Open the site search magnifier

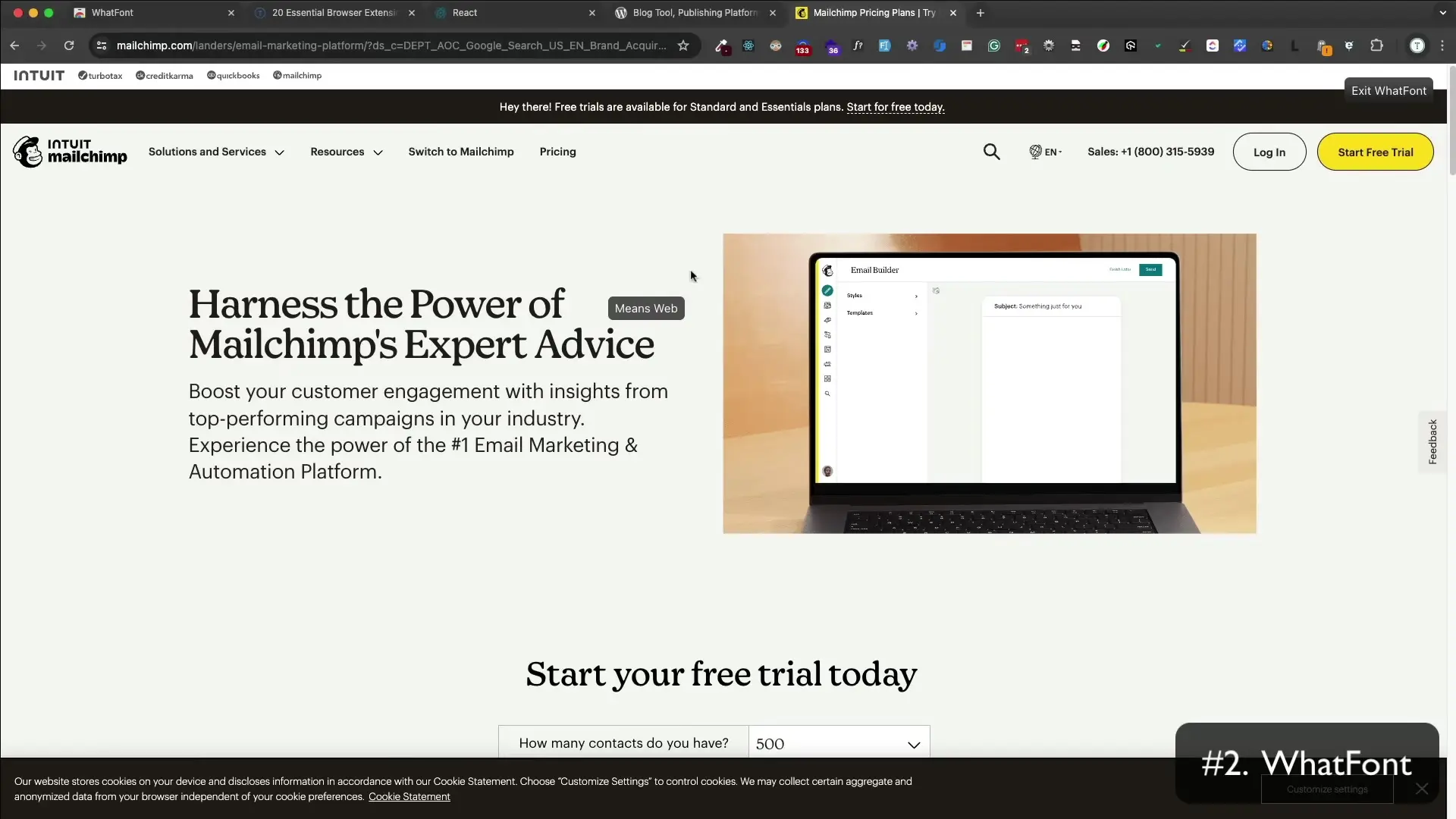tap(991, 152)
